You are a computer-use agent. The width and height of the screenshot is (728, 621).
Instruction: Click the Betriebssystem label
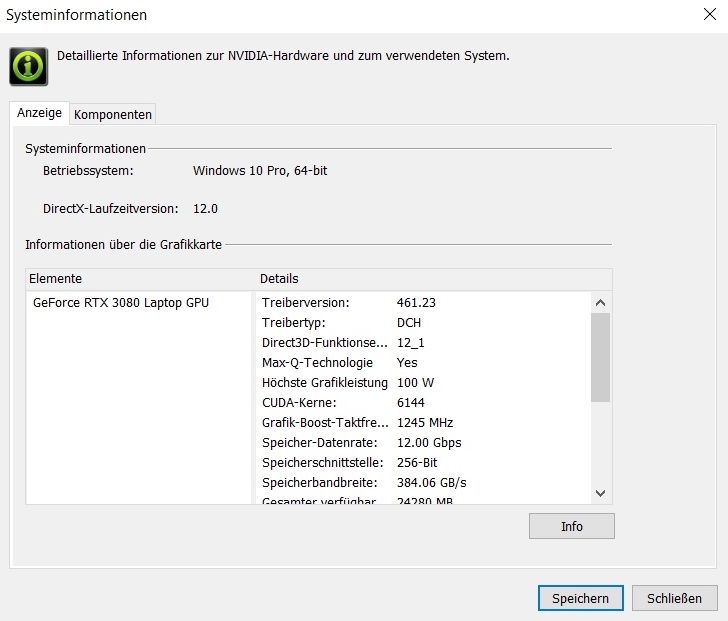coord(88,171)
